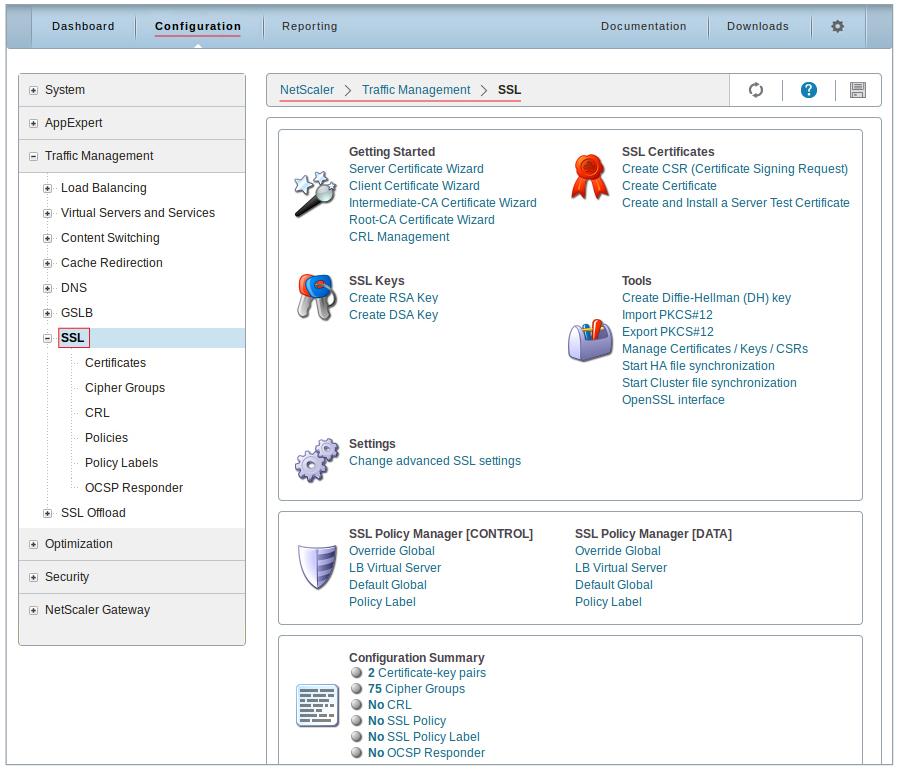Click the Traffic Management breadcrumb link
898x771 pixels.
coord(416,90)
